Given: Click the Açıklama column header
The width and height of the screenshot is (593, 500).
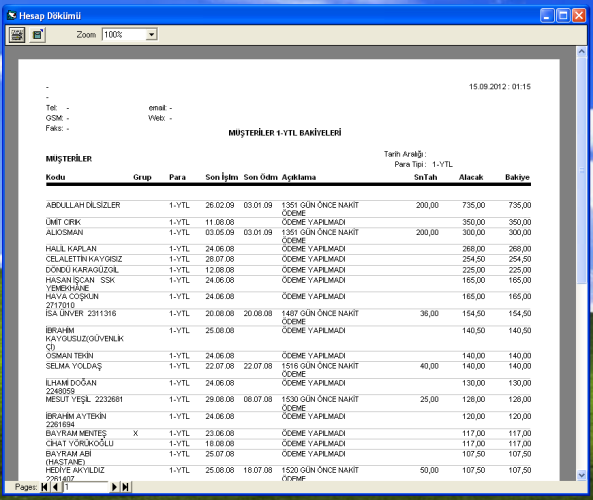Looking at the screenshot, I should click(299, 177).
